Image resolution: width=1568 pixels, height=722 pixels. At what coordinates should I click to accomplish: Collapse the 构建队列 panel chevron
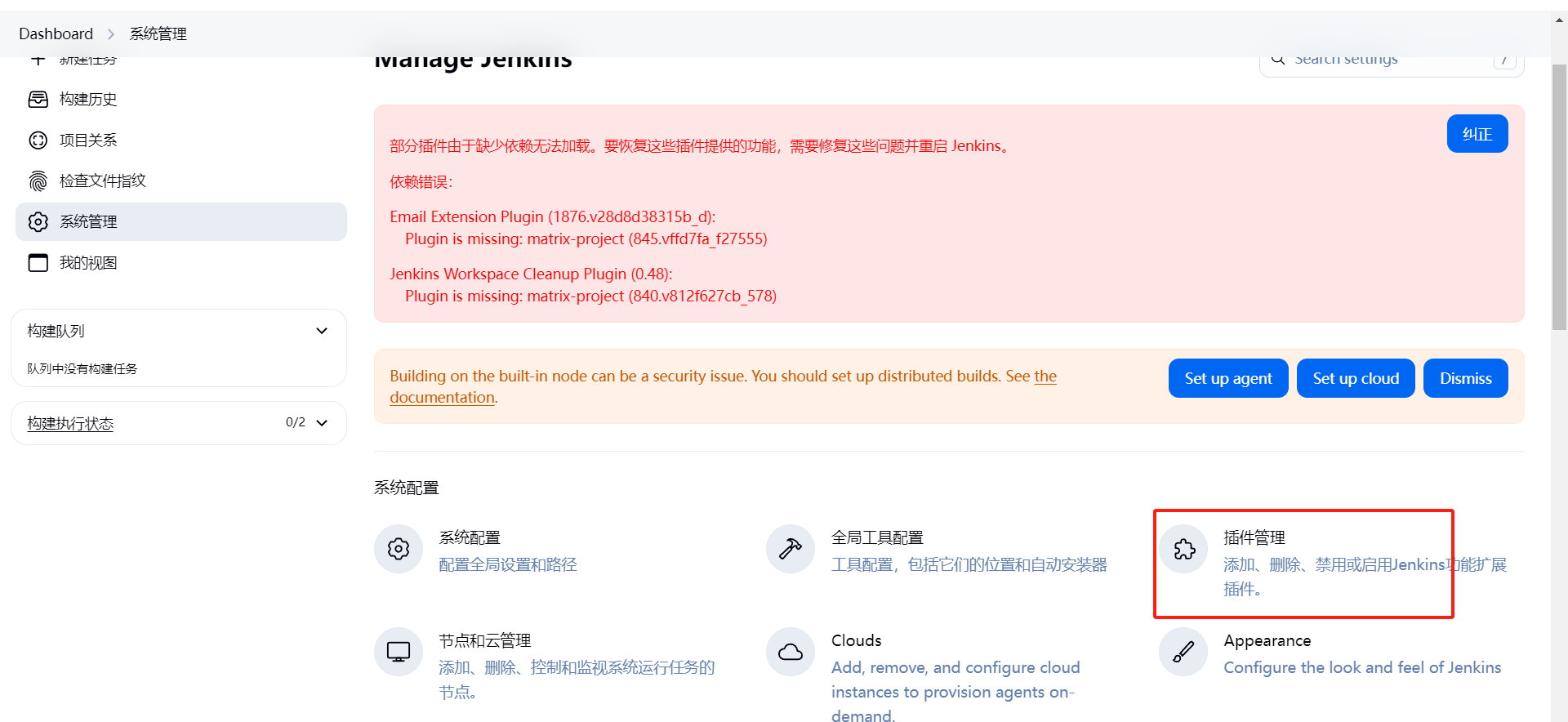tap(322, 331)
